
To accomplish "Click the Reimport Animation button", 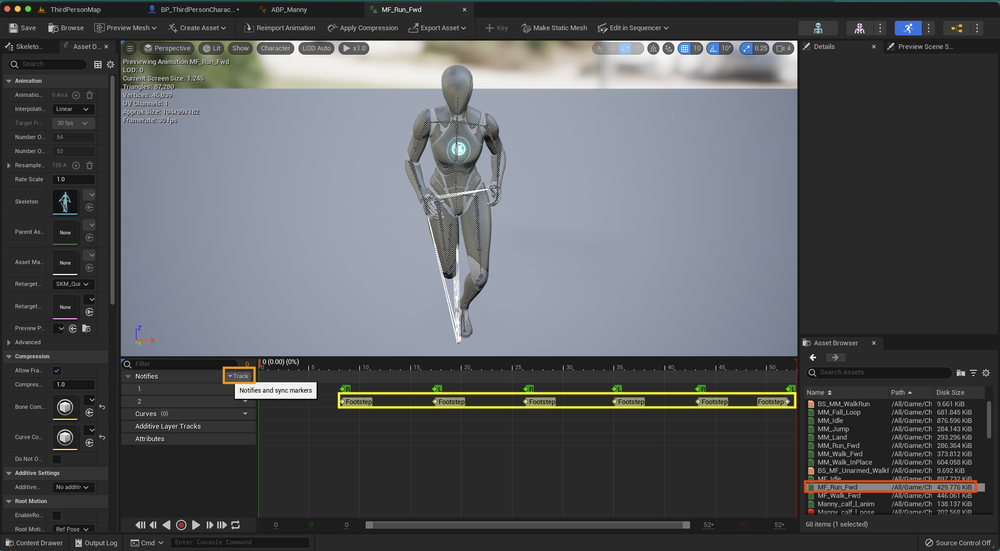I will pyautogui.click(x=278, y=28).
